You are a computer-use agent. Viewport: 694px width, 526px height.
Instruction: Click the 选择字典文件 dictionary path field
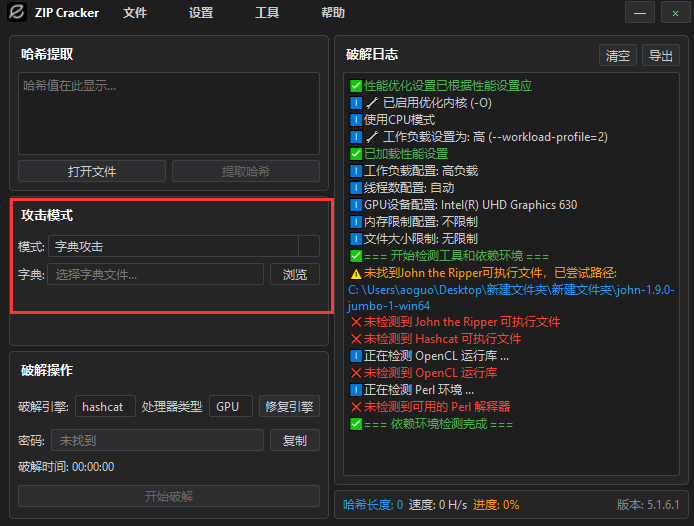click(x=156, y=274)
